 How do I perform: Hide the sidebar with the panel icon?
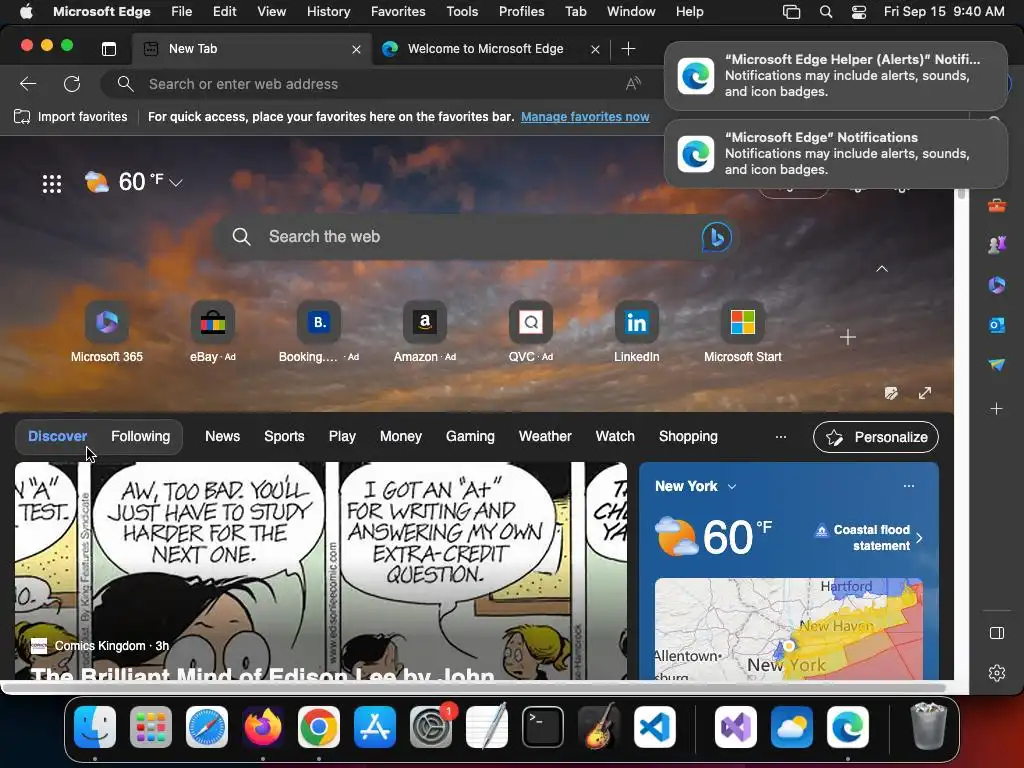[x=997, y=633]
